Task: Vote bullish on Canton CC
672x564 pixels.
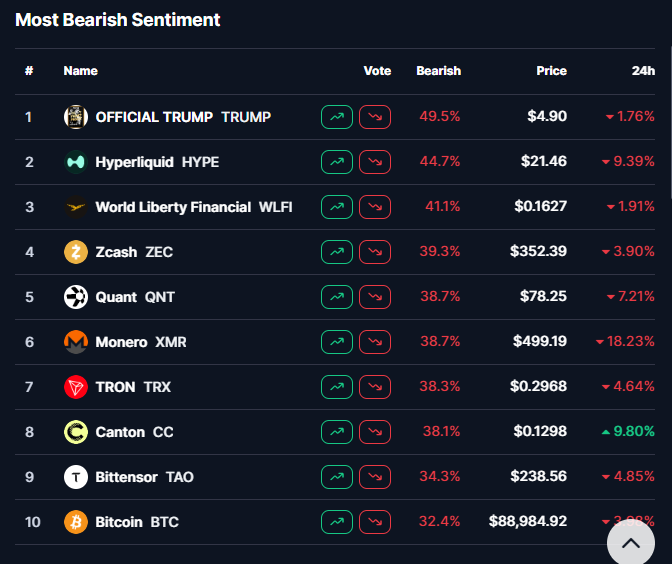Action: (x=337, y=432)
